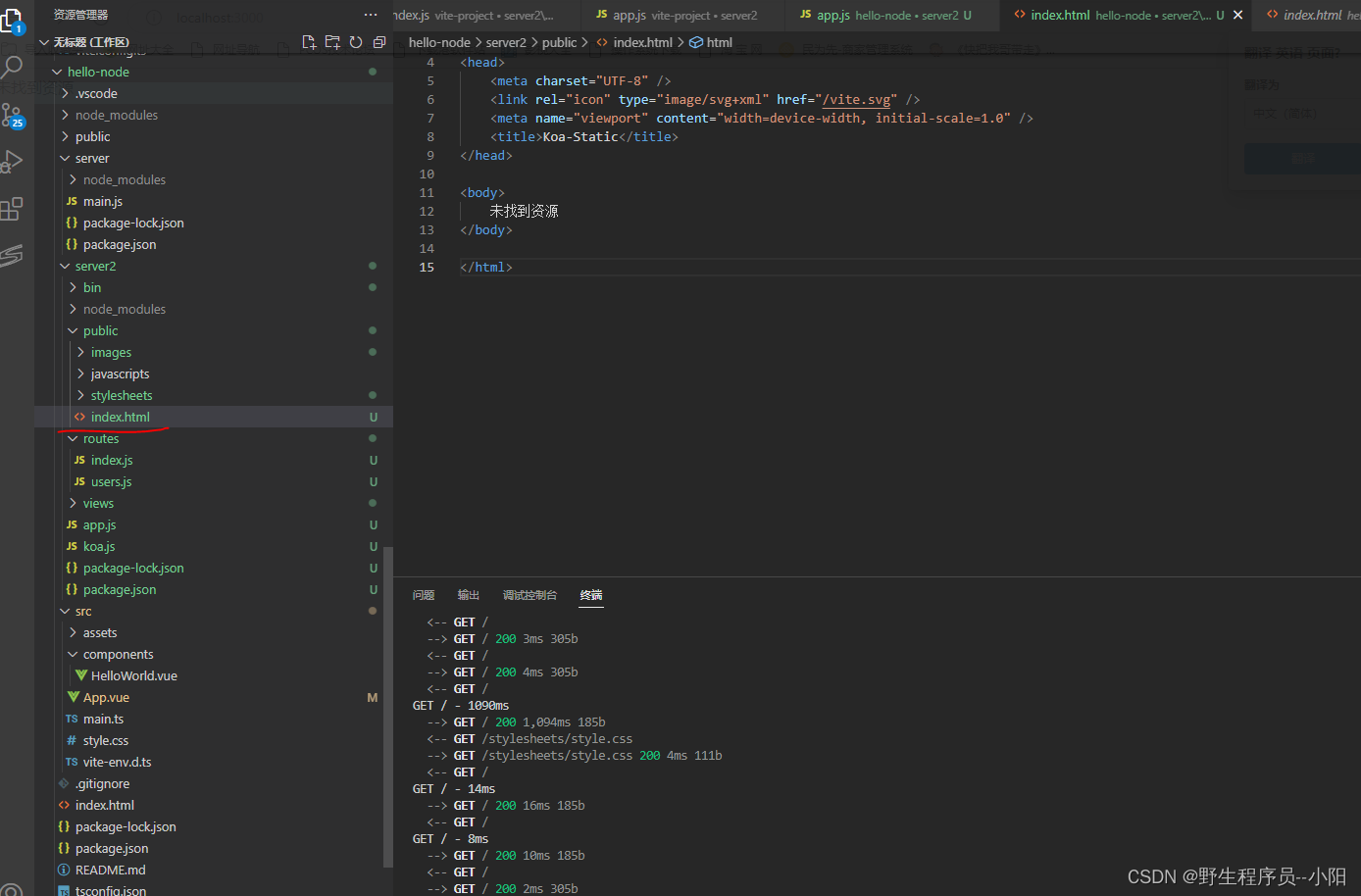Switch to the 调试控制台 debug console tab
This screenshot has width=1361, height=896.
[529, 595]
